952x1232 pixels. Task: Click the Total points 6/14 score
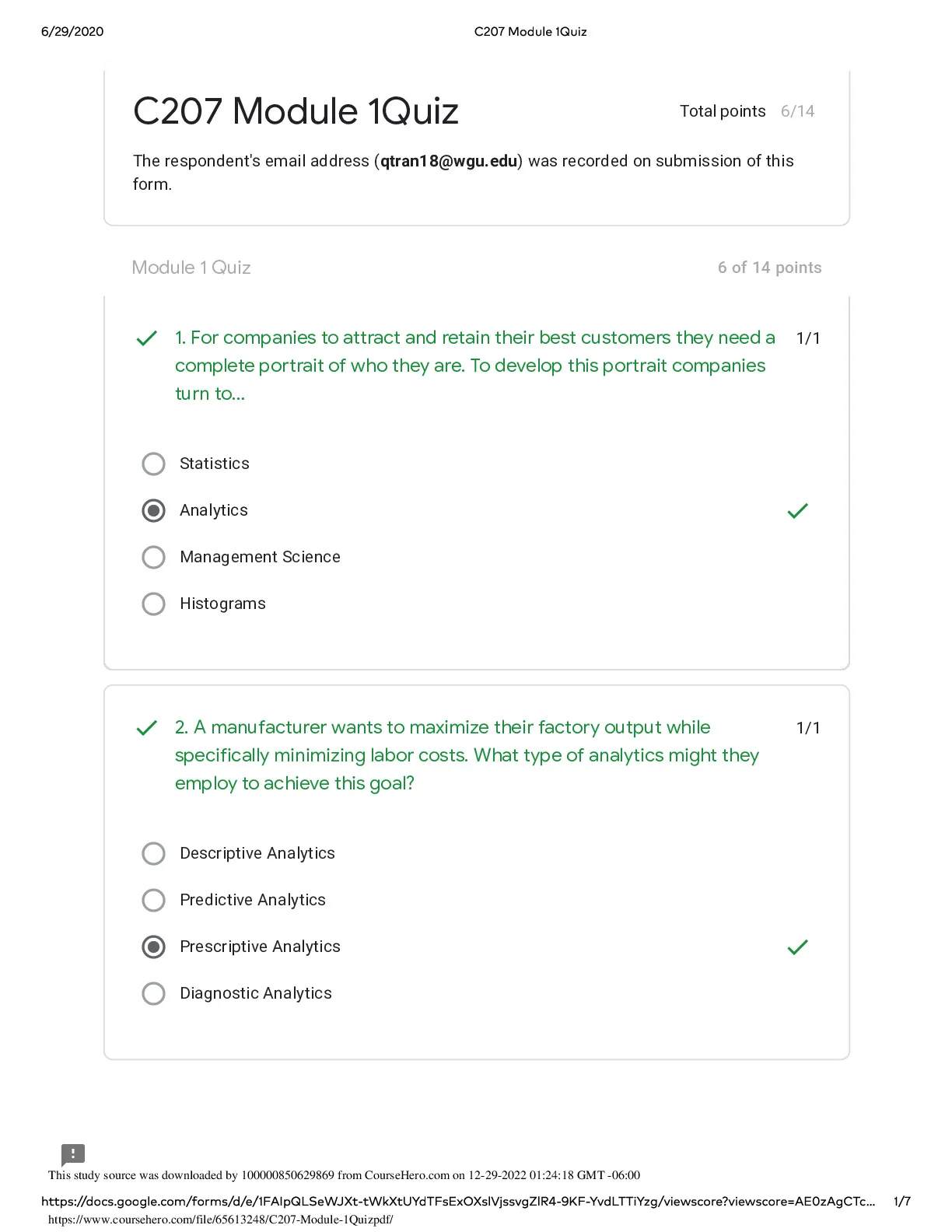coord(747,111)
